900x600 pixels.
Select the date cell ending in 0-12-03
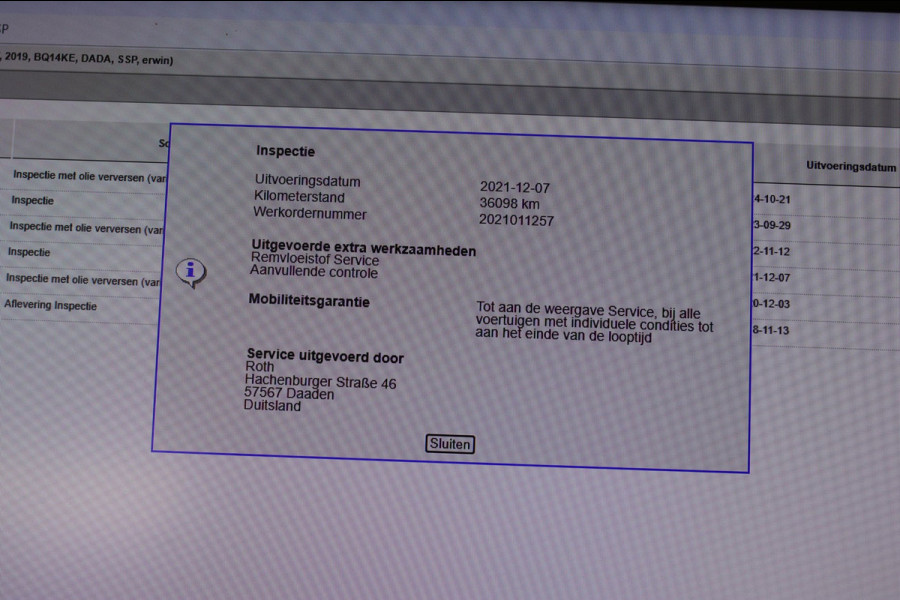coord(770,303)
